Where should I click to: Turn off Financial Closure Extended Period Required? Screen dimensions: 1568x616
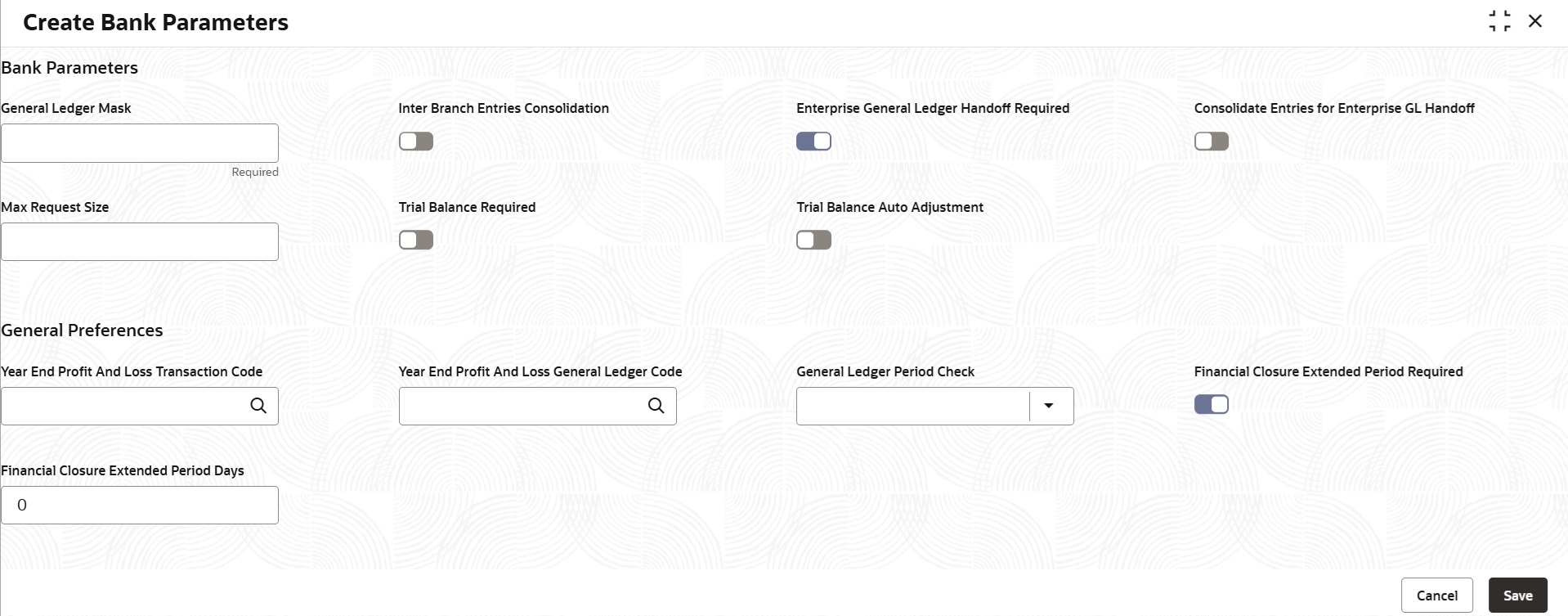tap(1211, 404)
